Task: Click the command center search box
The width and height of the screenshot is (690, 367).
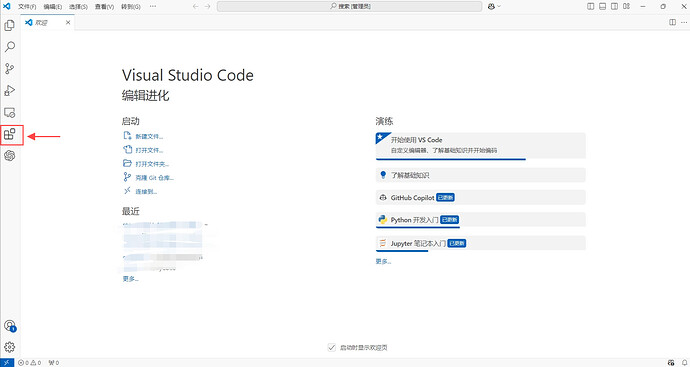Action: coord(350,6)
